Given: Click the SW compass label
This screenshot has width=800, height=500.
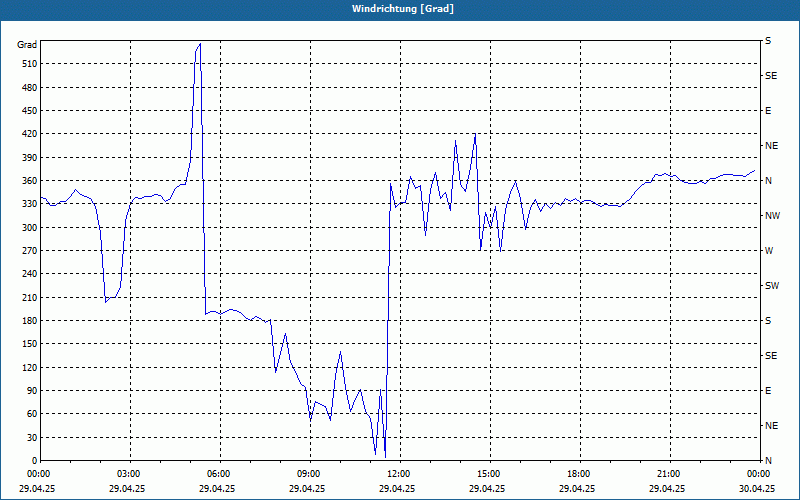Looking at the screenshot, I should click(772, 286).
